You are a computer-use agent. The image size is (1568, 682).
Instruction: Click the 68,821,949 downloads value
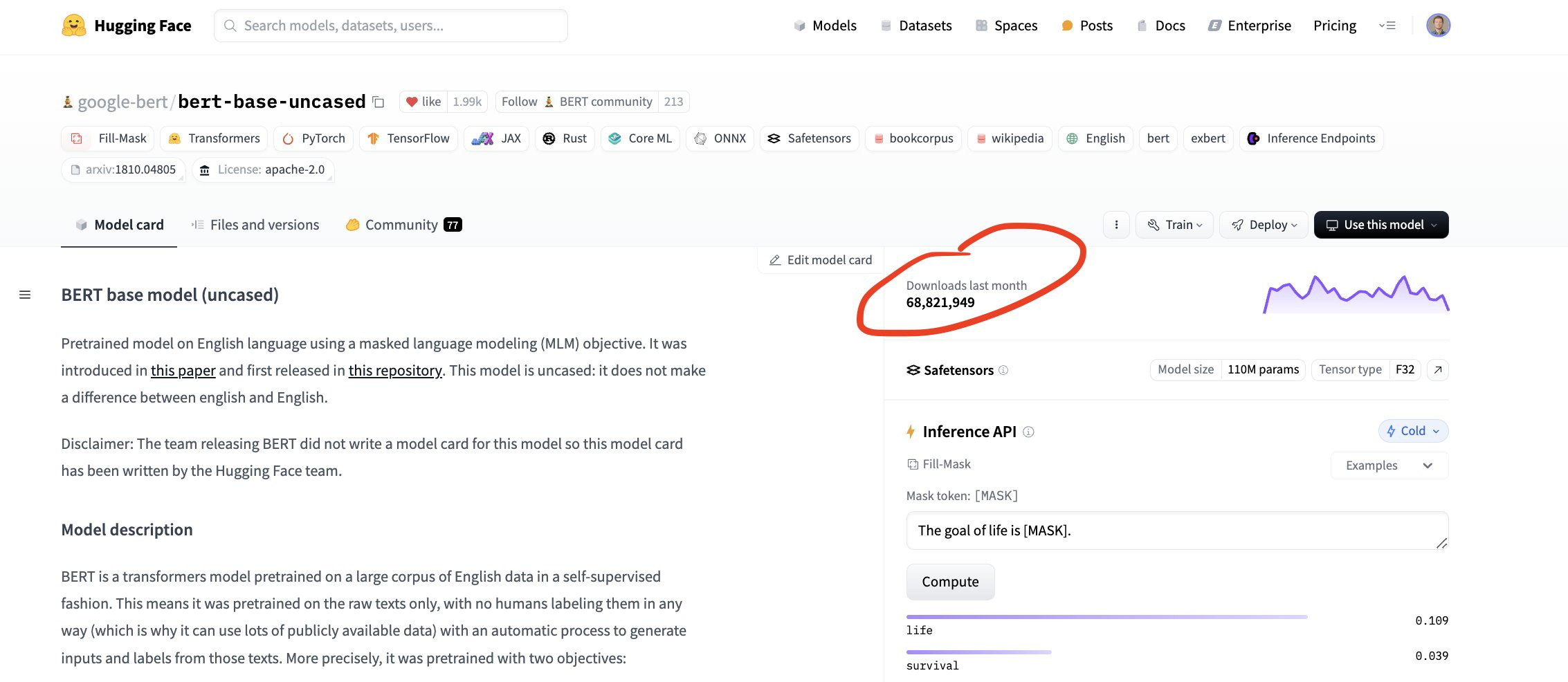pos(940,302)
